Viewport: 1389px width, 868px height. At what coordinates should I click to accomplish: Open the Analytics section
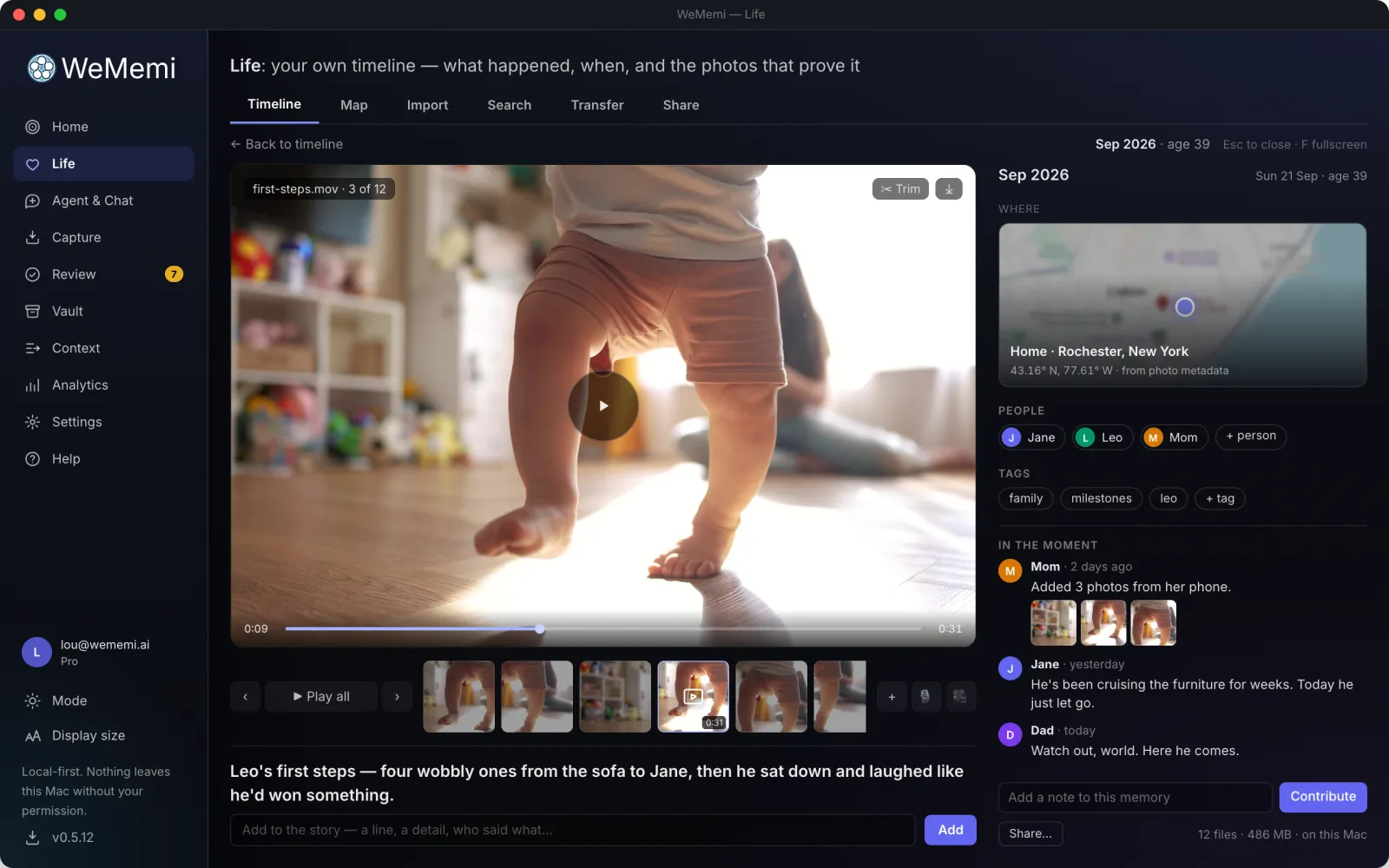(x=103, y=385)
